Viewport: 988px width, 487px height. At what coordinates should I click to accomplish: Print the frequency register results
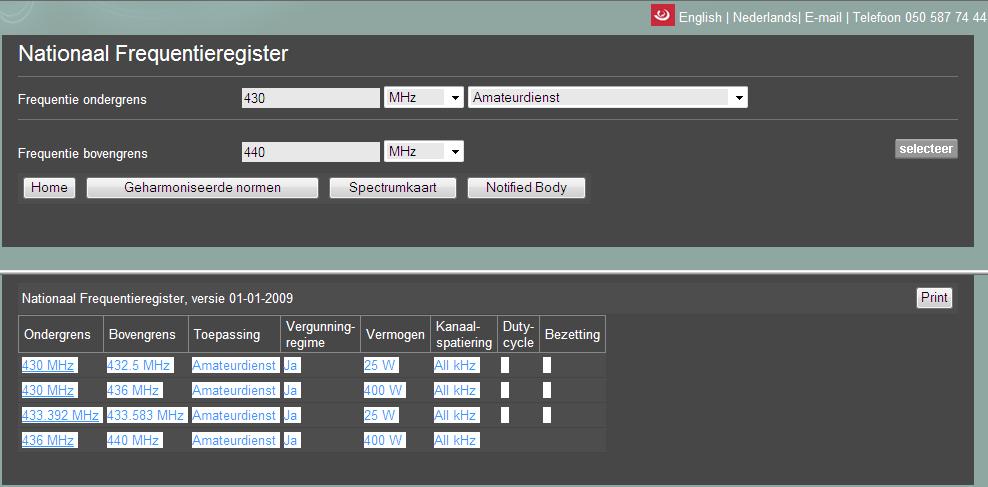pyautogui.click(x=934, y=298)
